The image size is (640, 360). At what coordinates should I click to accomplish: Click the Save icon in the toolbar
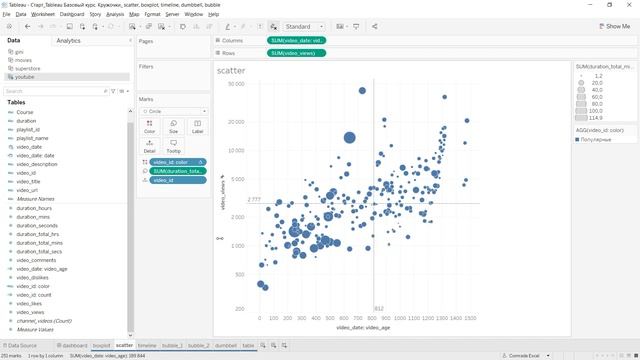[69, 27]
